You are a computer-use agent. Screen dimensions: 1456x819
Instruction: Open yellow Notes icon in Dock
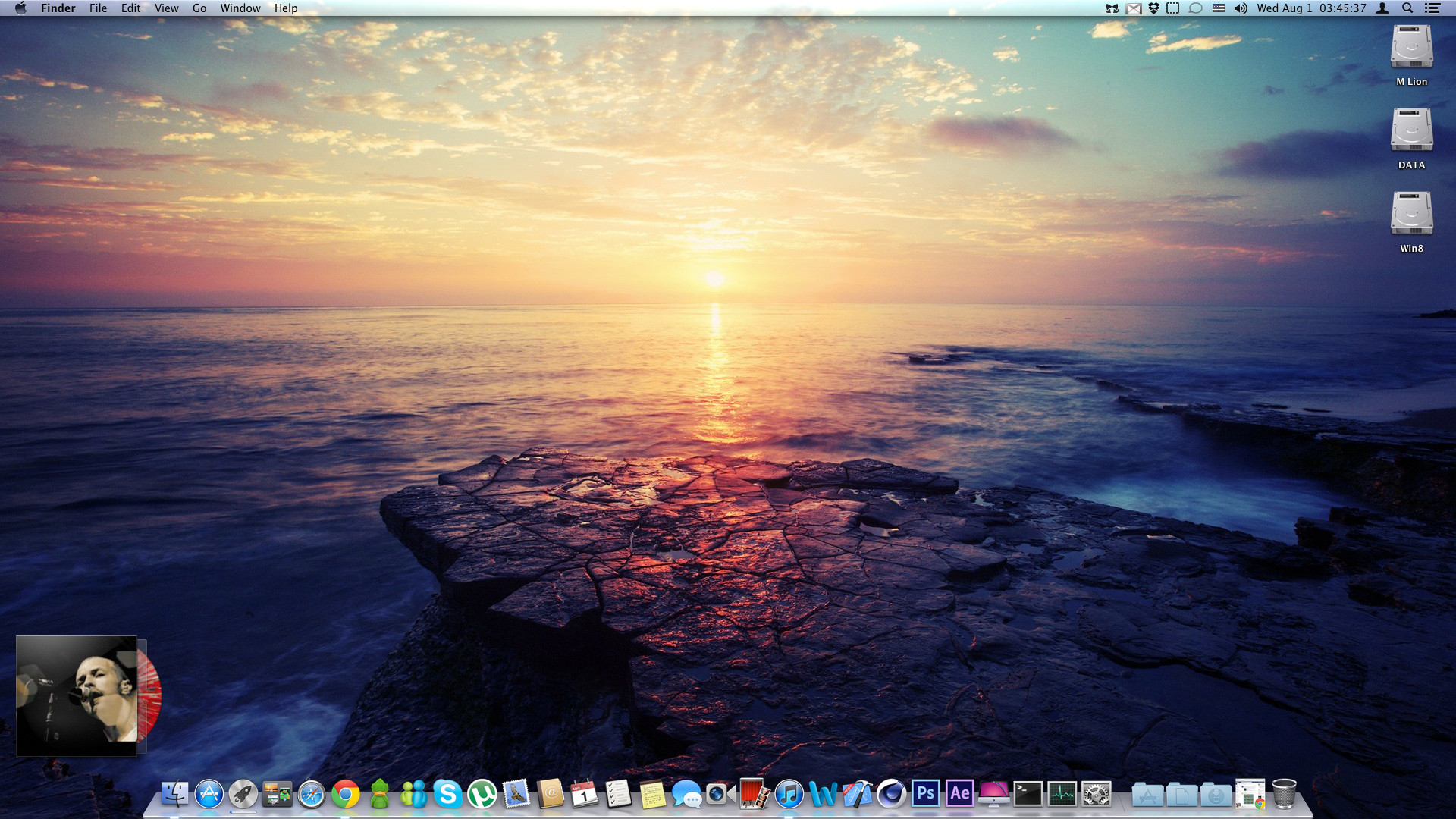tap(652, 794)
